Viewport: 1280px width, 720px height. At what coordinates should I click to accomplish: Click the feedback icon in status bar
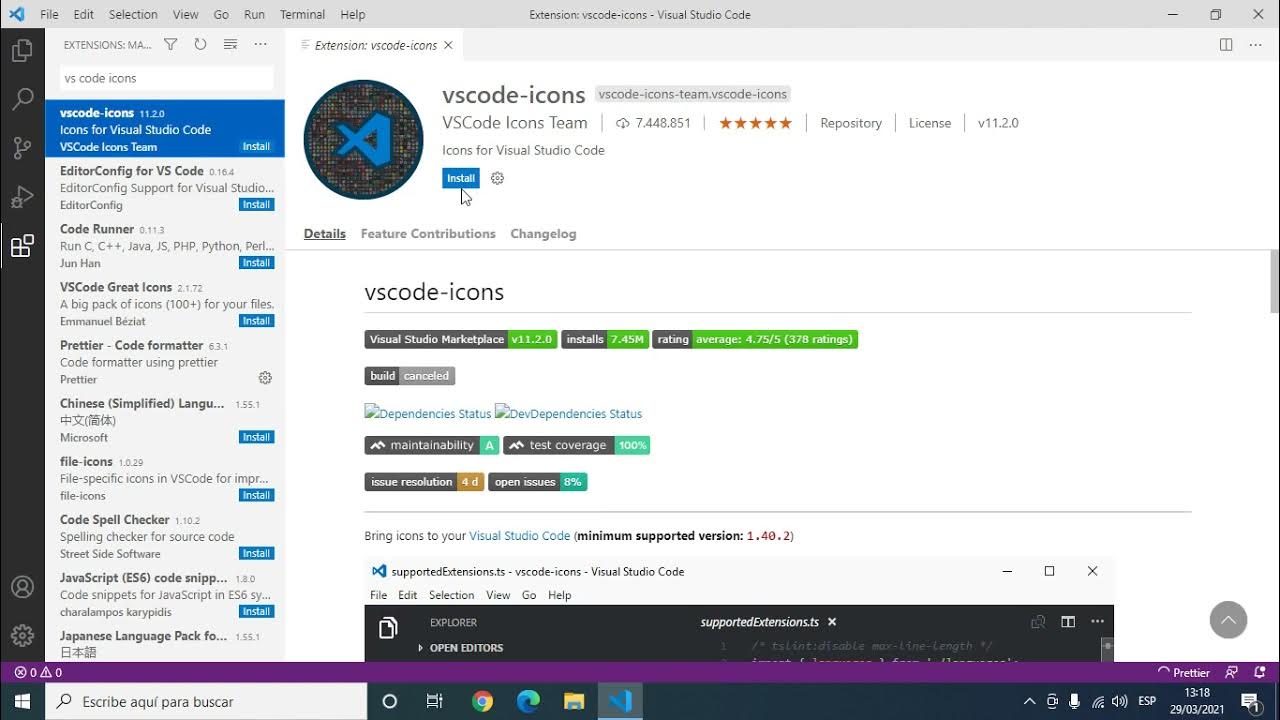point(1231,673)
